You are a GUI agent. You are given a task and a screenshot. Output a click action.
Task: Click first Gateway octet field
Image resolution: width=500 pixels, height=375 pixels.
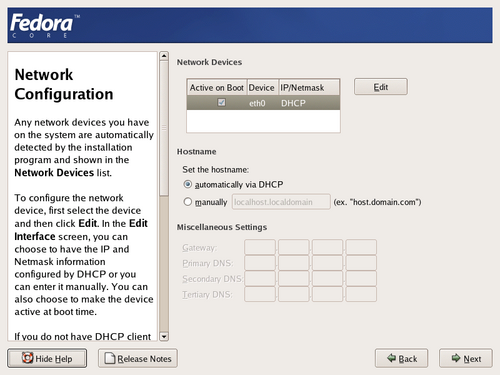260,247
